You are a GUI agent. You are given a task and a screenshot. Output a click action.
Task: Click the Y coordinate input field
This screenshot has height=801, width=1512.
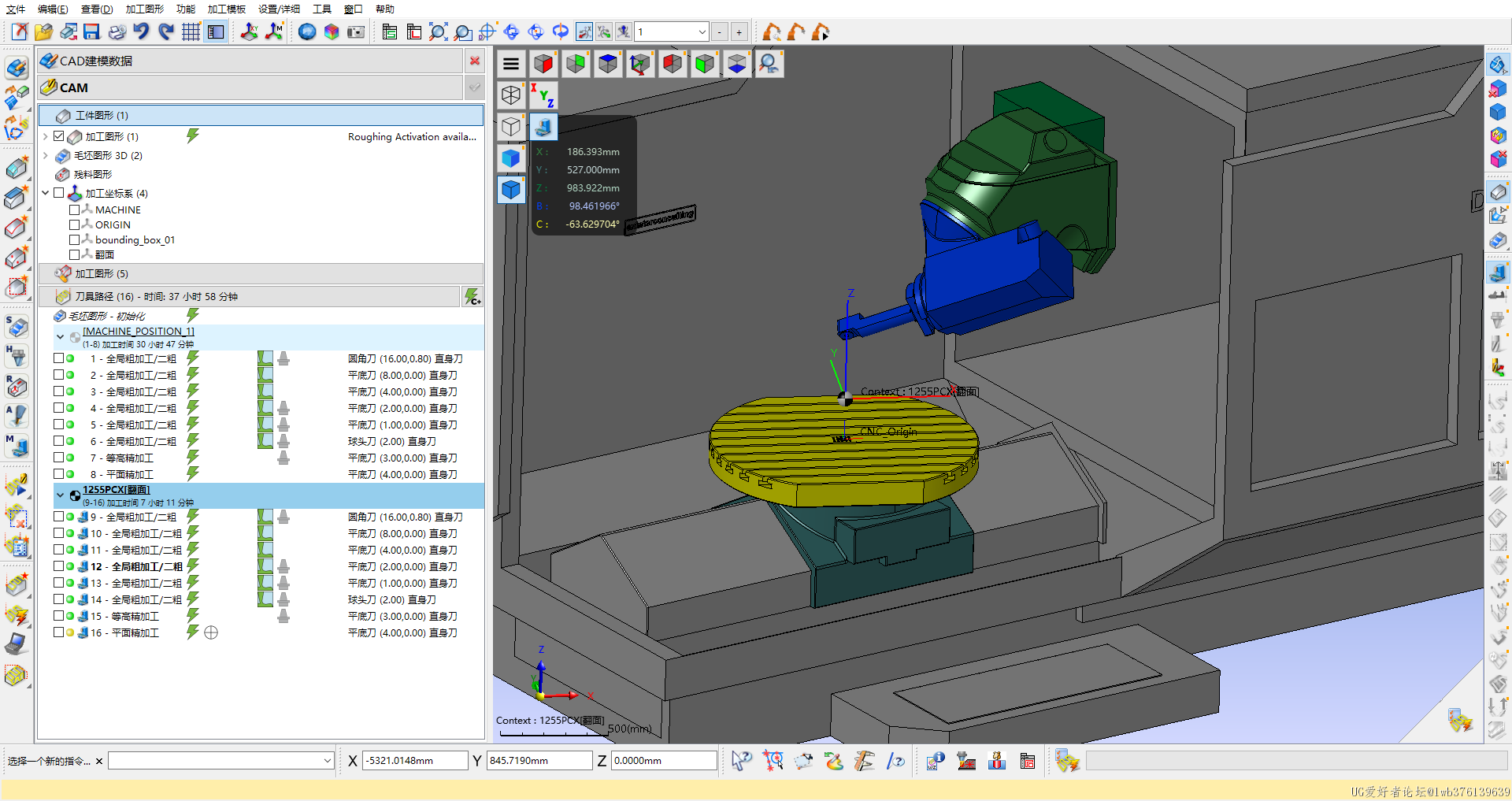click(x=539, y=761)
